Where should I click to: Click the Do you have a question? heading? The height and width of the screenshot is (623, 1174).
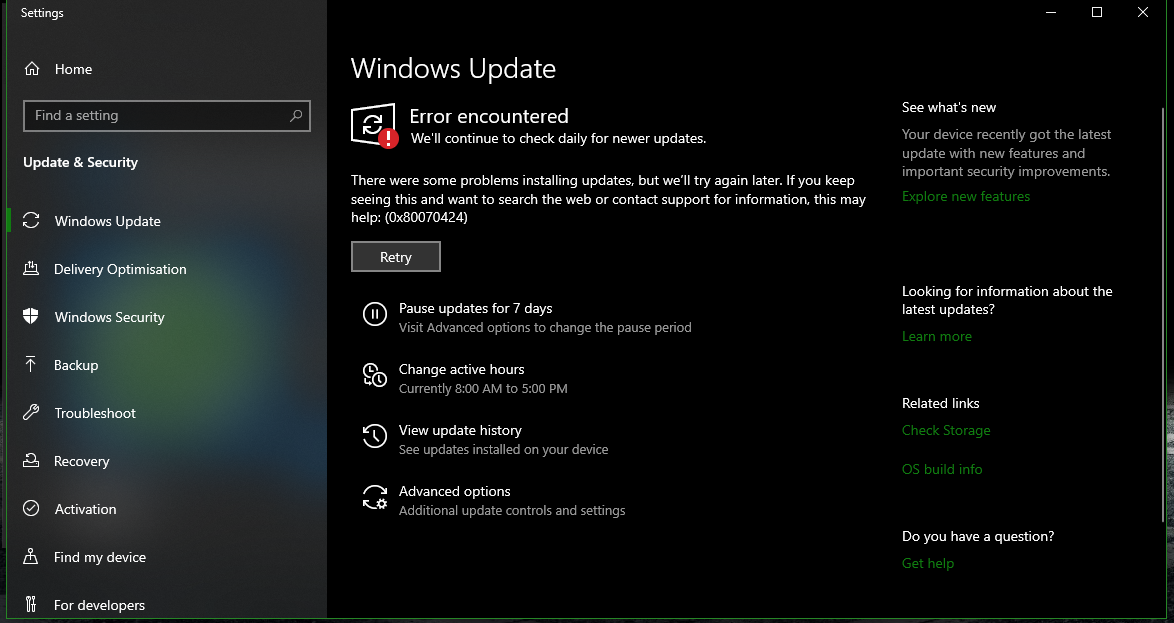tap(978, 536)
